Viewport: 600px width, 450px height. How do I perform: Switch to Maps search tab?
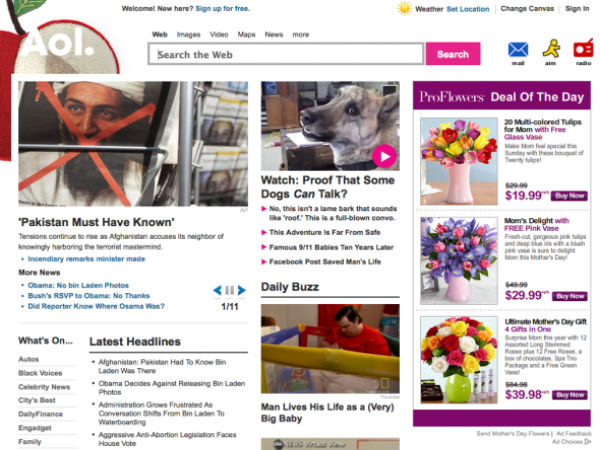[246, 34]
